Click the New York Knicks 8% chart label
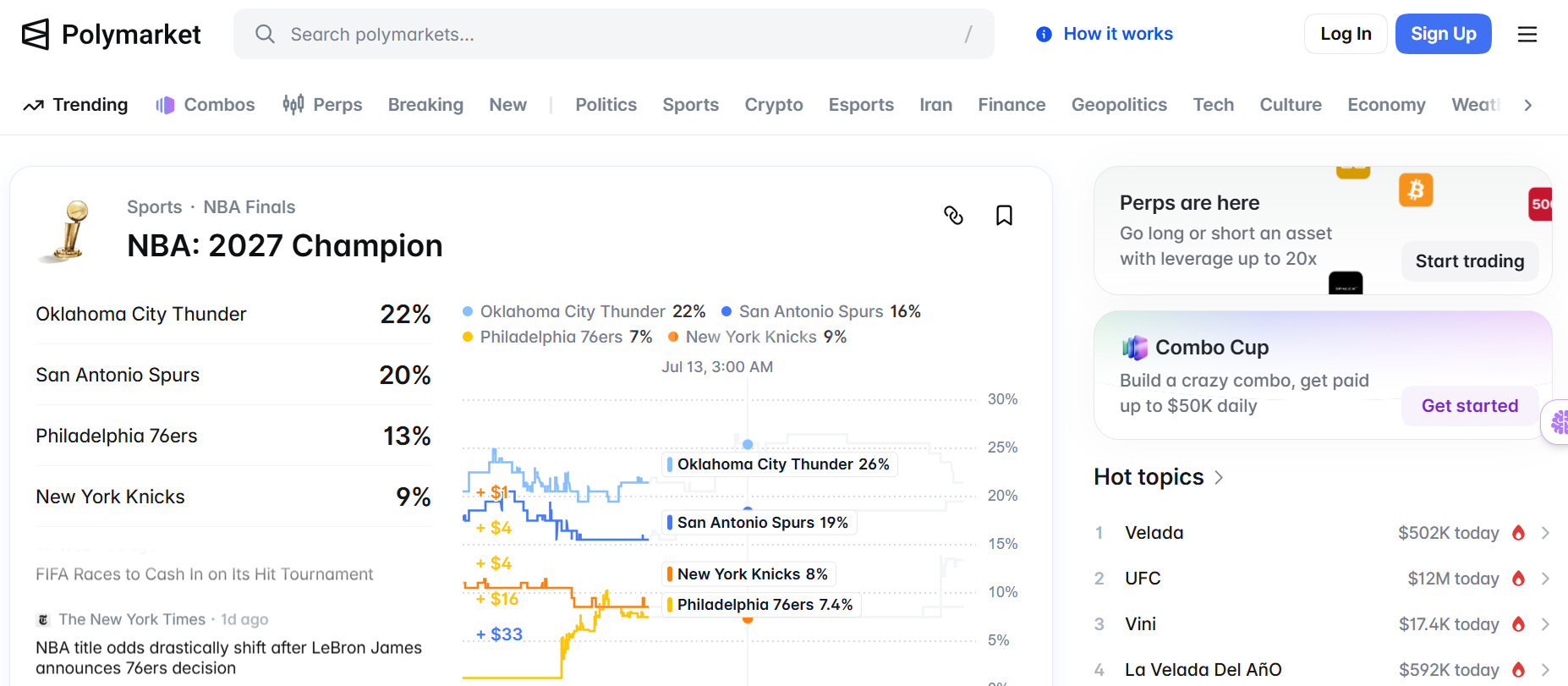 click(748, 574)
